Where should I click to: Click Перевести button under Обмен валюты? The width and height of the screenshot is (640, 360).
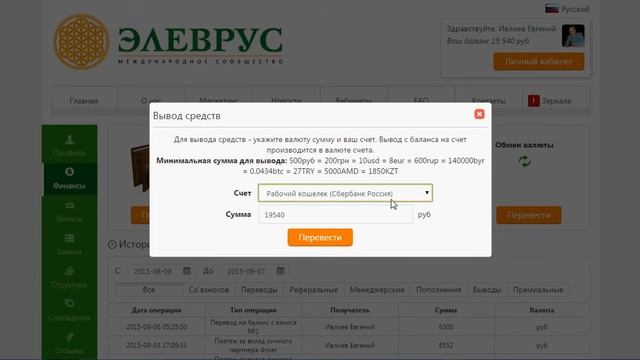click(x=529, y=215)
